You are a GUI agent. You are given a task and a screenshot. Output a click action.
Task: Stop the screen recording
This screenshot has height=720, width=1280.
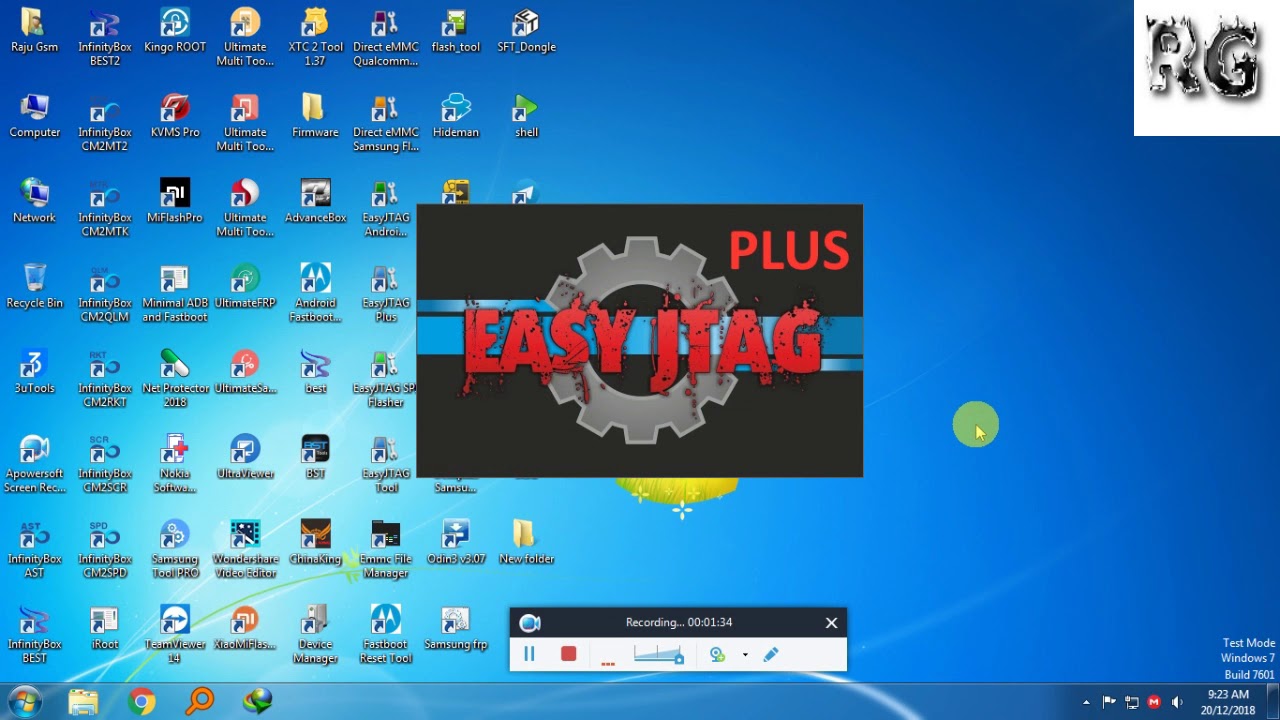pos(568,654)
